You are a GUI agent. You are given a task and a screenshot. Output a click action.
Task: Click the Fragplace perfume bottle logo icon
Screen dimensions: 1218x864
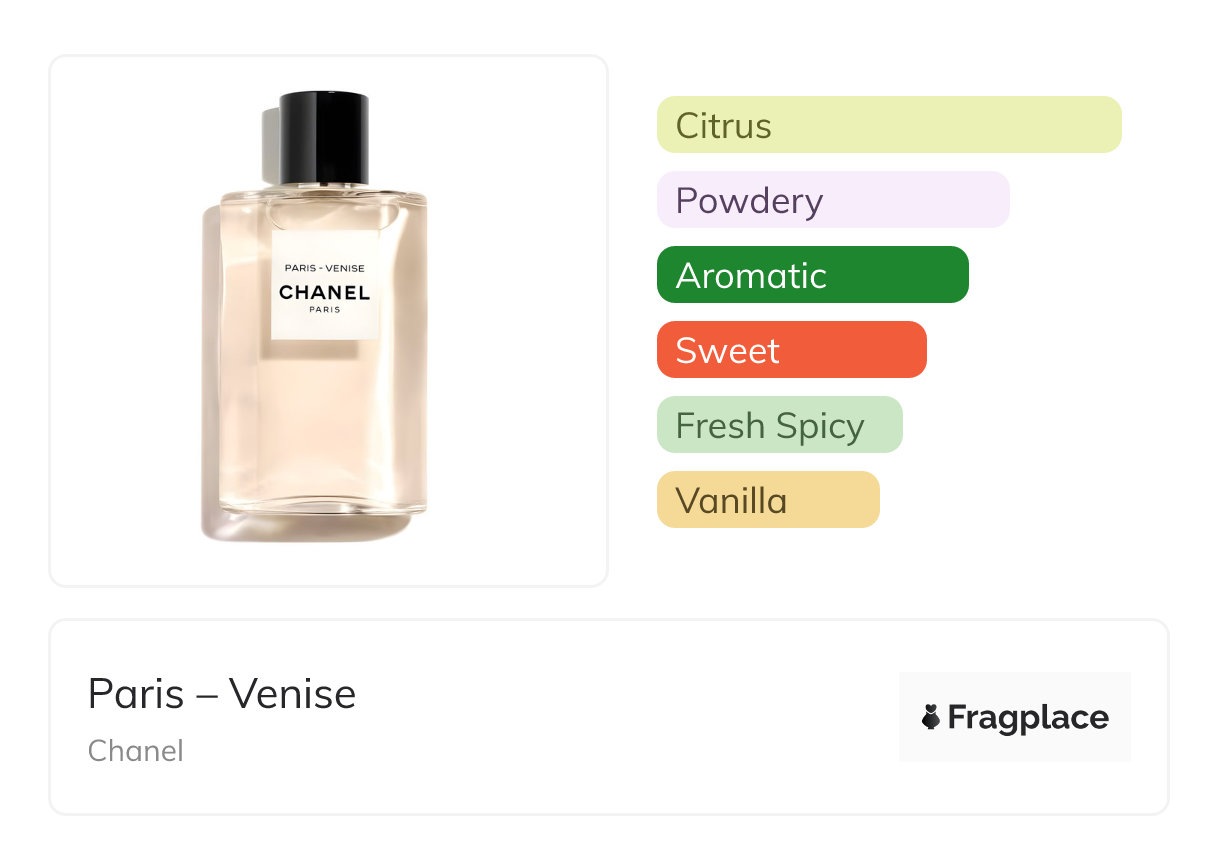pyautogui.click(x=931, y=717)
